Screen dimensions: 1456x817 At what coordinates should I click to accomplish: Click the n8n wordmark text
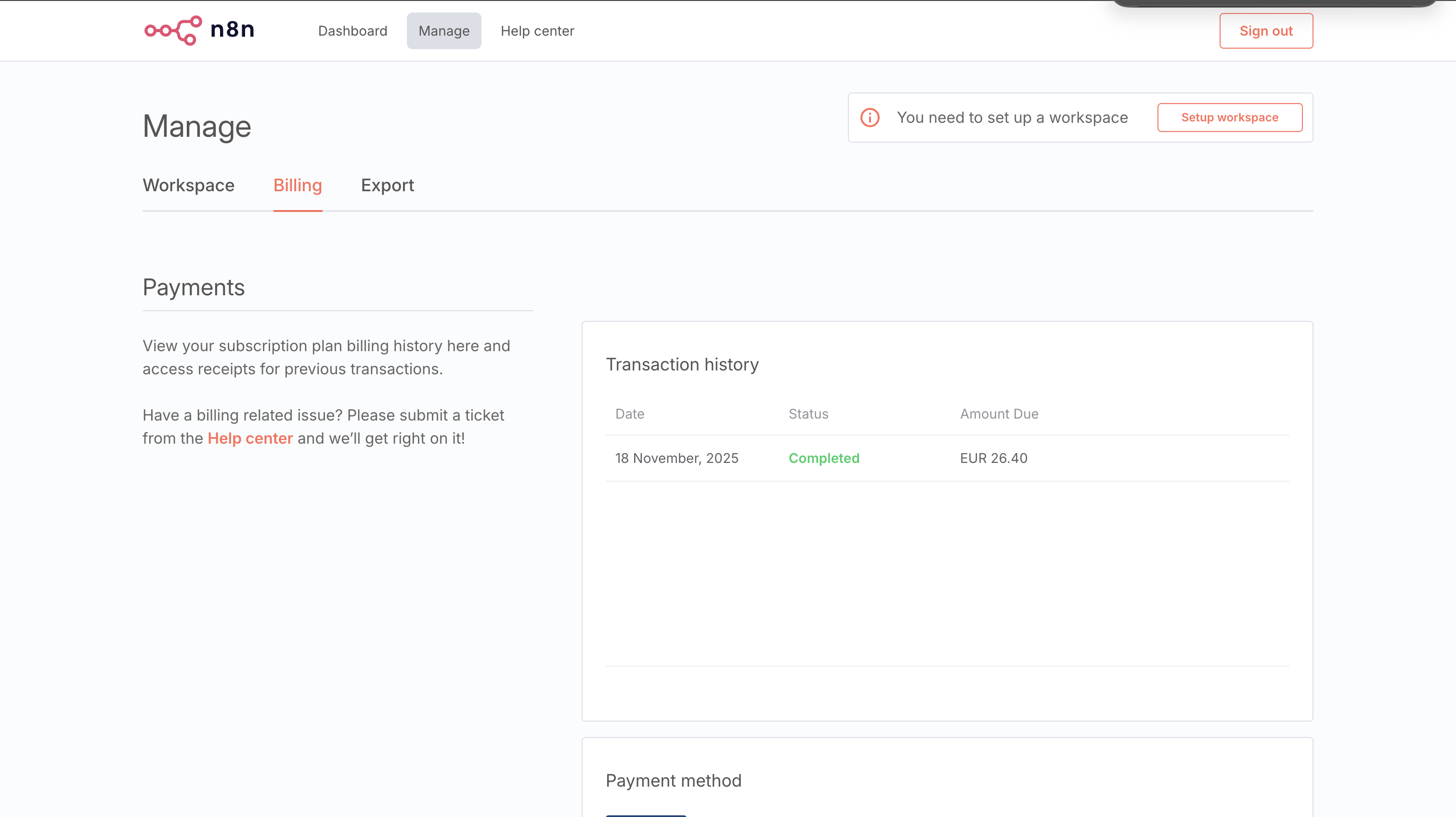point(232,29)
